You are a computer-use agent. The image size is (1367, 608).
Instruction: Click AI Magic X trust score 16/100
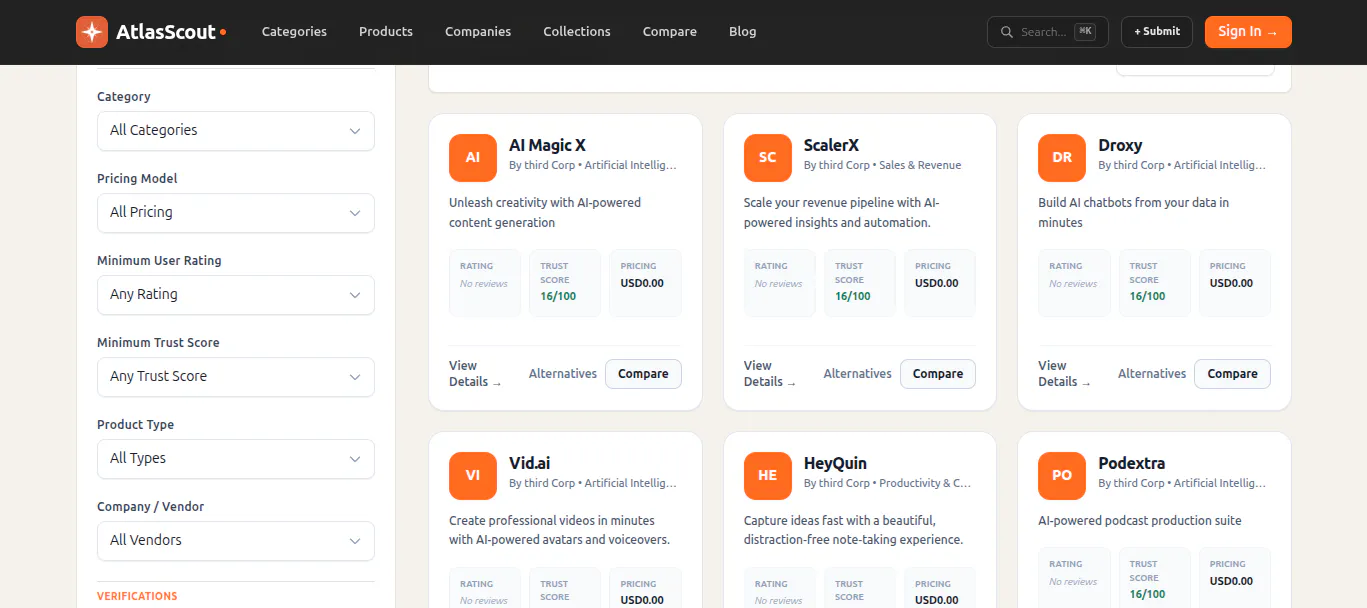558,297
